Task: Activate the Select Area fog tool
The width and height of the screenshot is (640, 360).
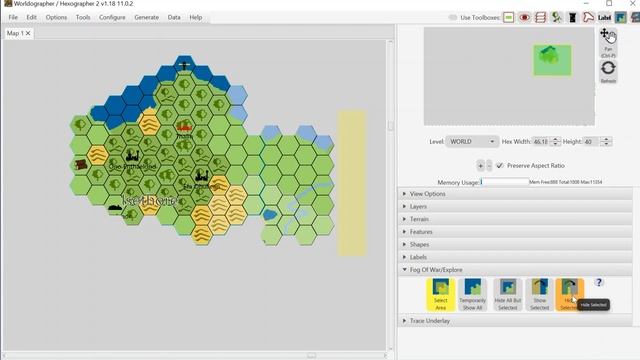Action: tap(440, 294)
